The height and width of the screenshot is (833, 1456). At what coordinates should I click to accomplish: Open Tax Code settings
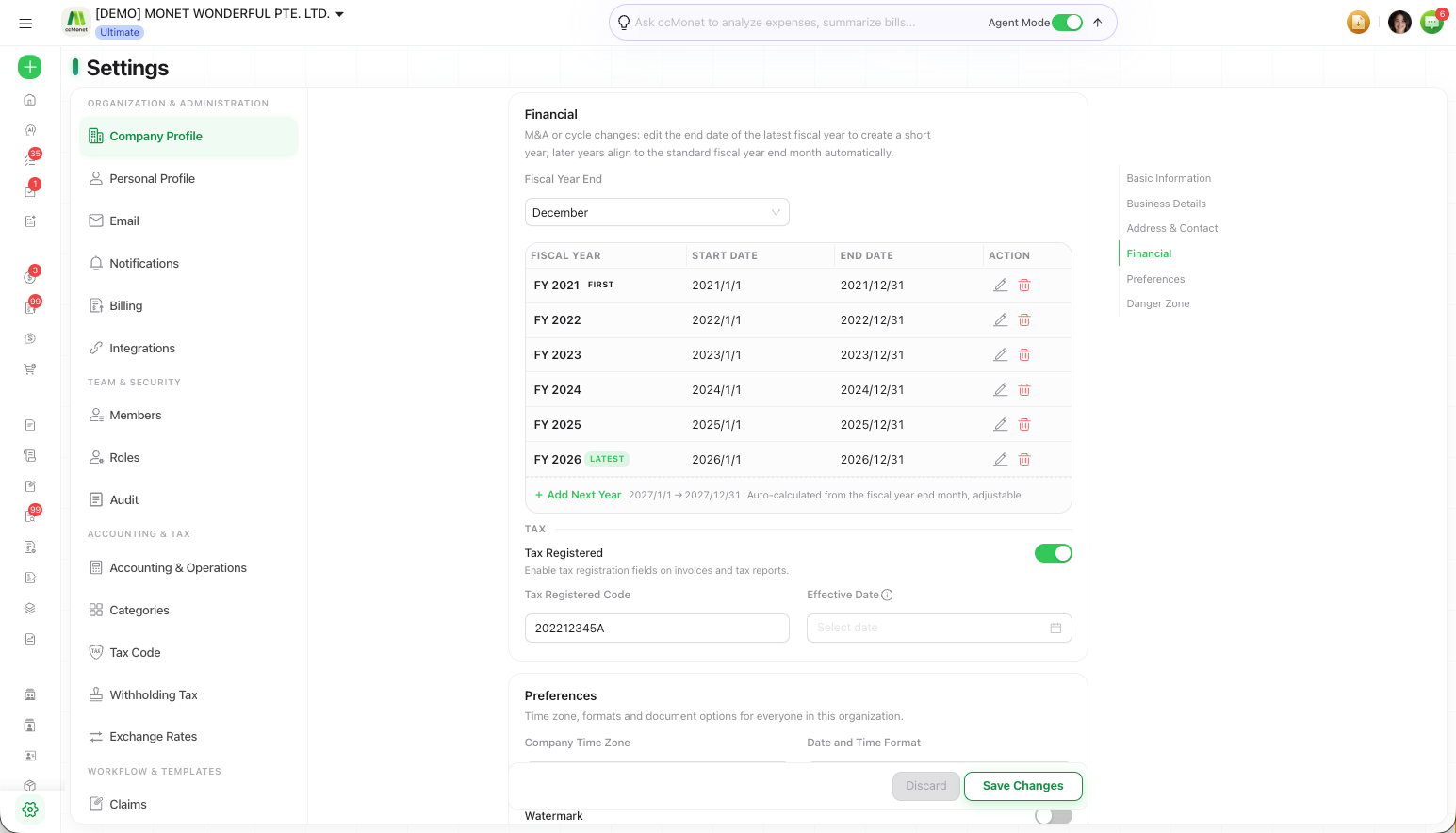(x=188, y=653)
